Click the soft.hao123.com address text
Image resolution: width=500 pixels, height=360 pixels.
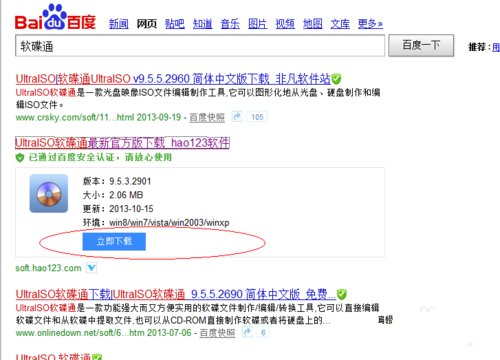48,268
